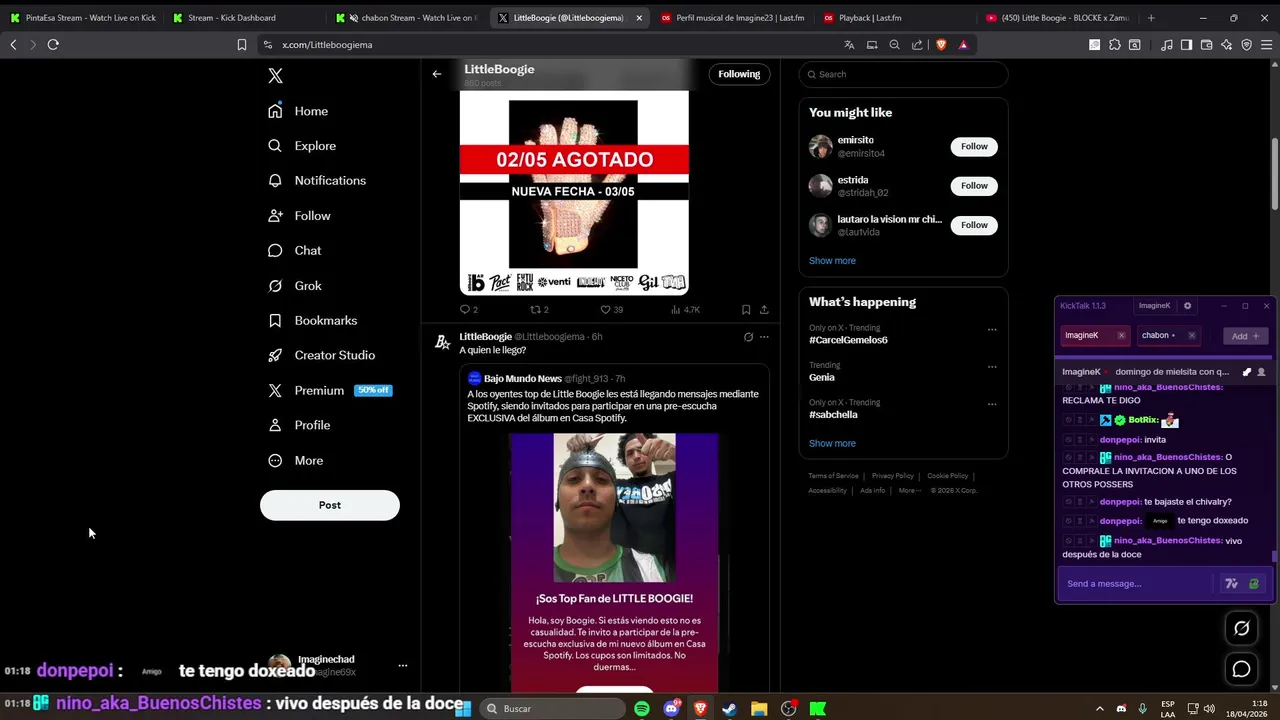Click the Post button
Image resolution: width=1280 pixels, height=720 pixels.
330,505
